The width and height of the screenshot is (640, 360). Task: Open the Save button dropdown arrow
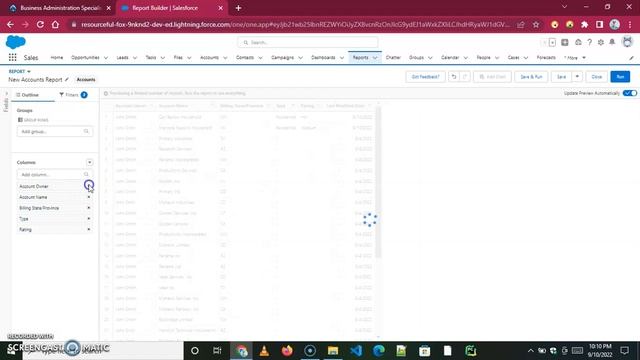(577, 77)
